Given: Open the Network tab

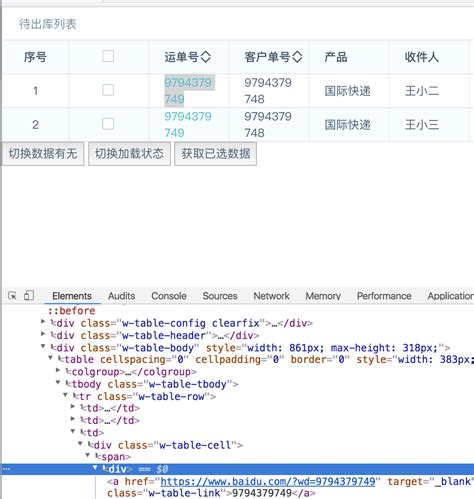Looking at the screenshot, I should click(x=271, y=296).
